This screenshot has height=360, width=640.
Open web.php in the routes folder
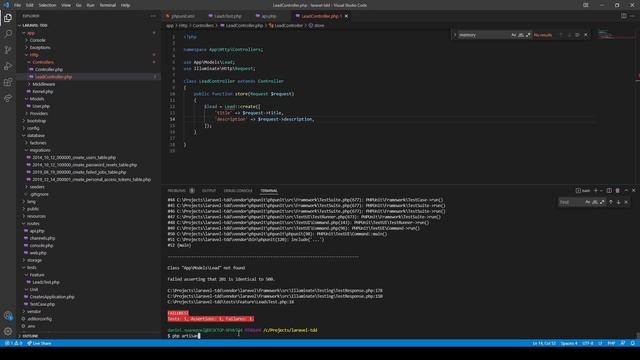pyautogui.click(x=38, y=253)
